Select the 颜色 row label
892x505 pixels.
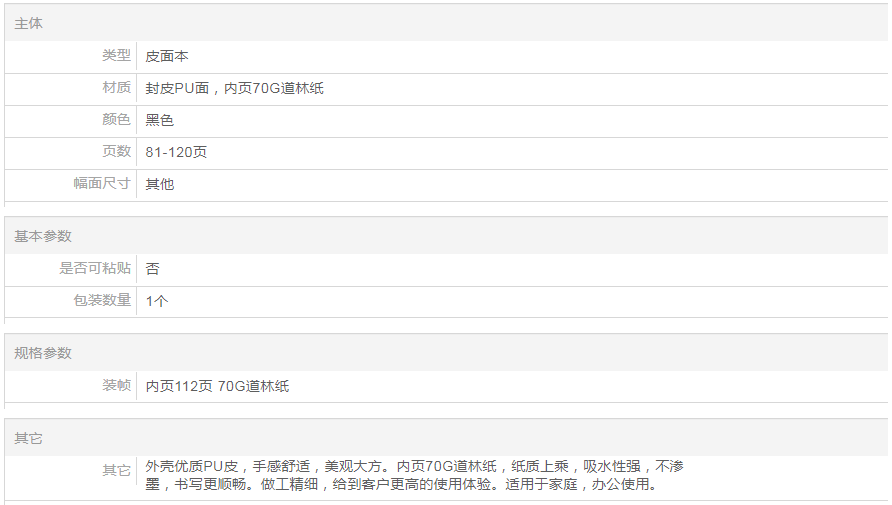[x=116, y=120]
